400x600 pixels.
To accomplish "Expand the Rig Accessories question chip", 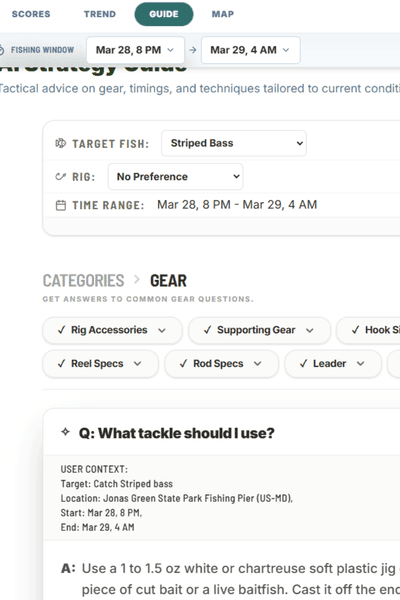I will point(112,330).
